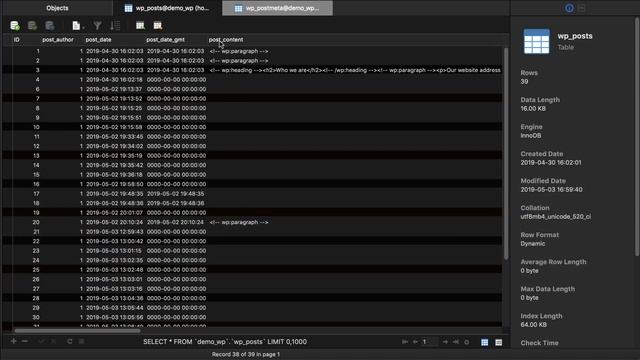The height and width of the screenshot is (360, 640).
Task: Click the Engine value InnoDB
Action: tap(531, 136)
